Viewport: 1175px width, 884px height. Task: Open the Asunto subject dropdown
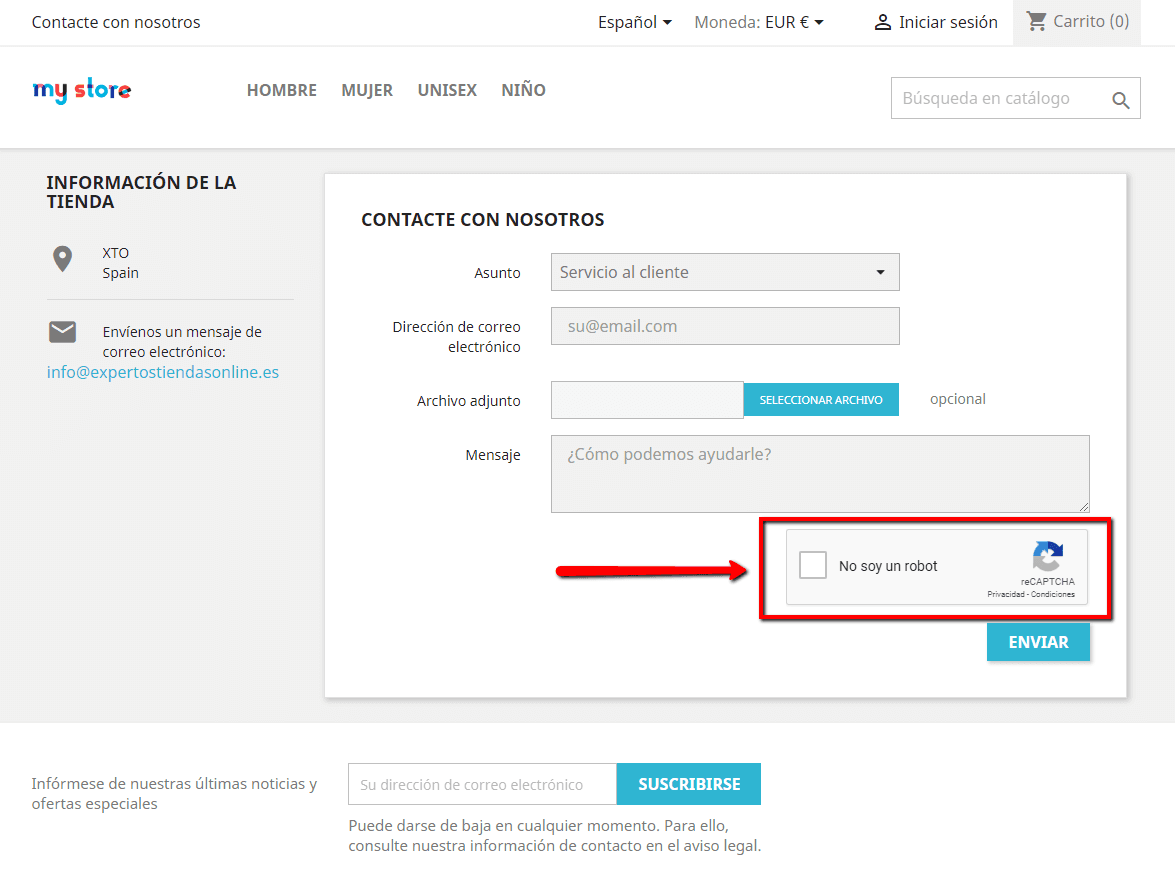pos(725,272)
